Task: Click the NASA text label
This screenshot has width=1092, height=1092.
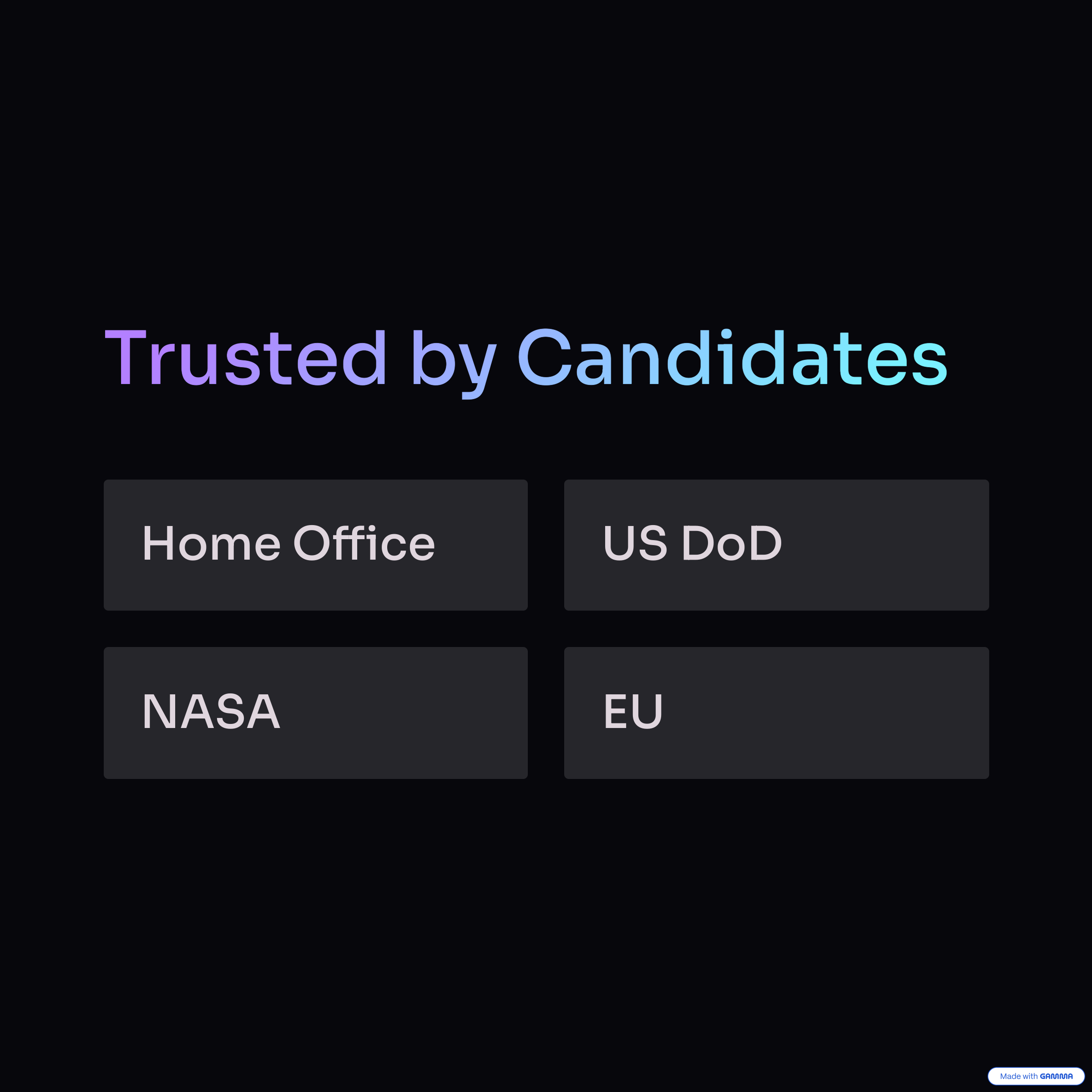Action: pyautogui.click(x=212, y=711)
